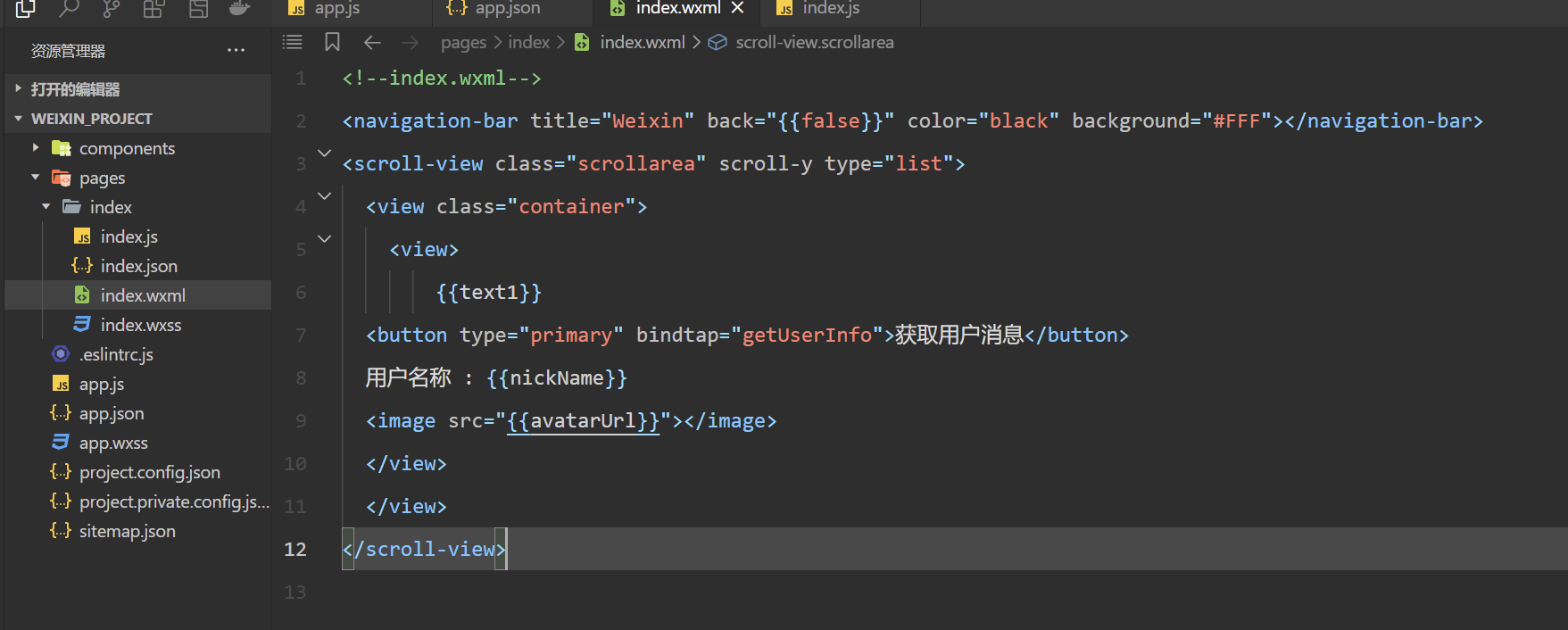
Task: Click the navigation-bar opening tag on line 2
Action: click(x=430, y=120)
